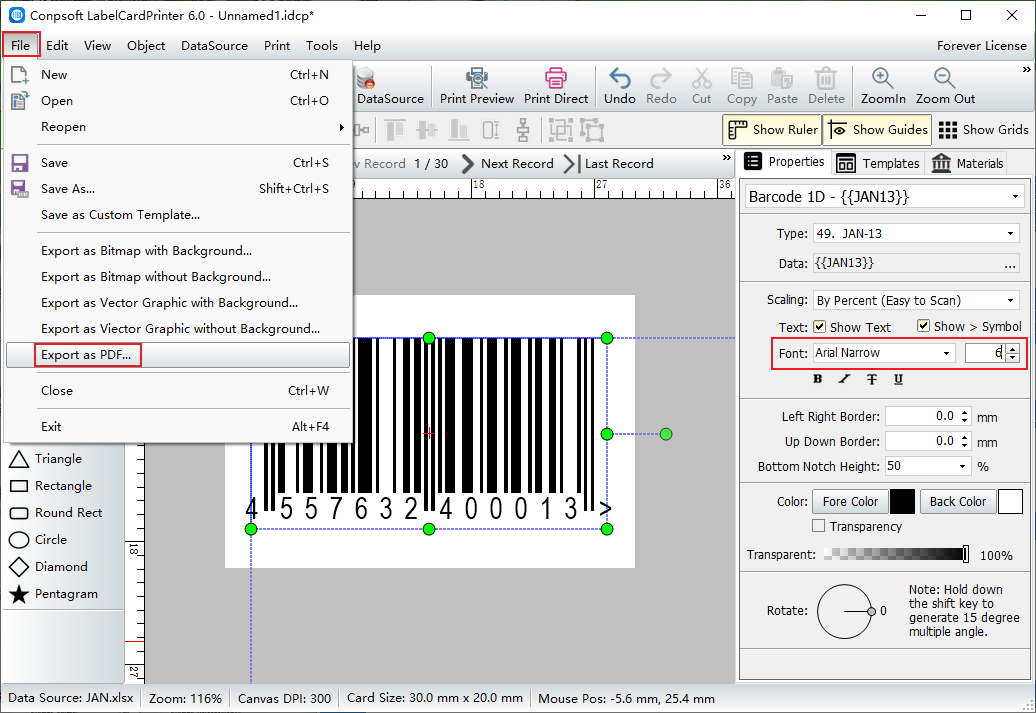Select Save As in the File menu
The height and width of the screenshot is (713, 1036).
[x=178, y=189]
